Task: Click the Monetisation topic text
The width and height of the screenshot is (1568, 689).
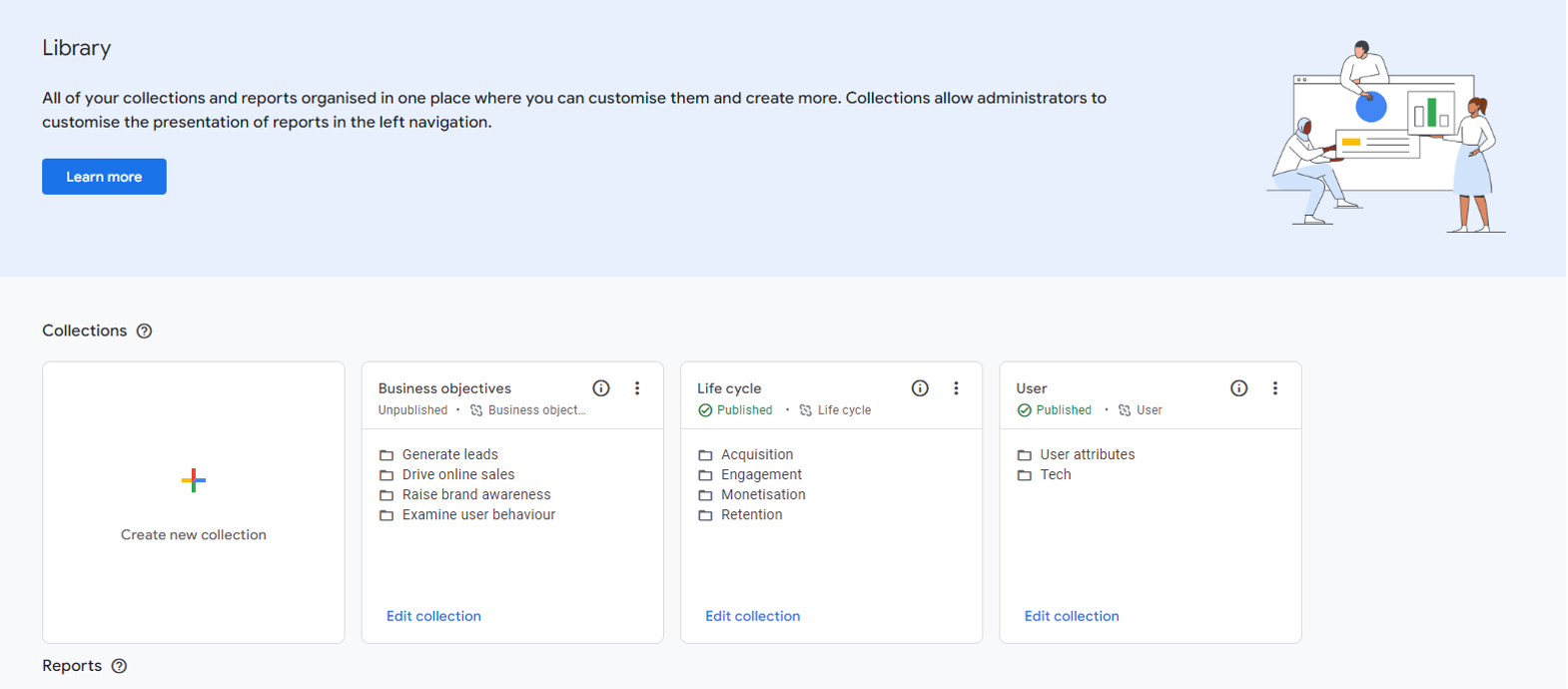Action: coord(763,494)
